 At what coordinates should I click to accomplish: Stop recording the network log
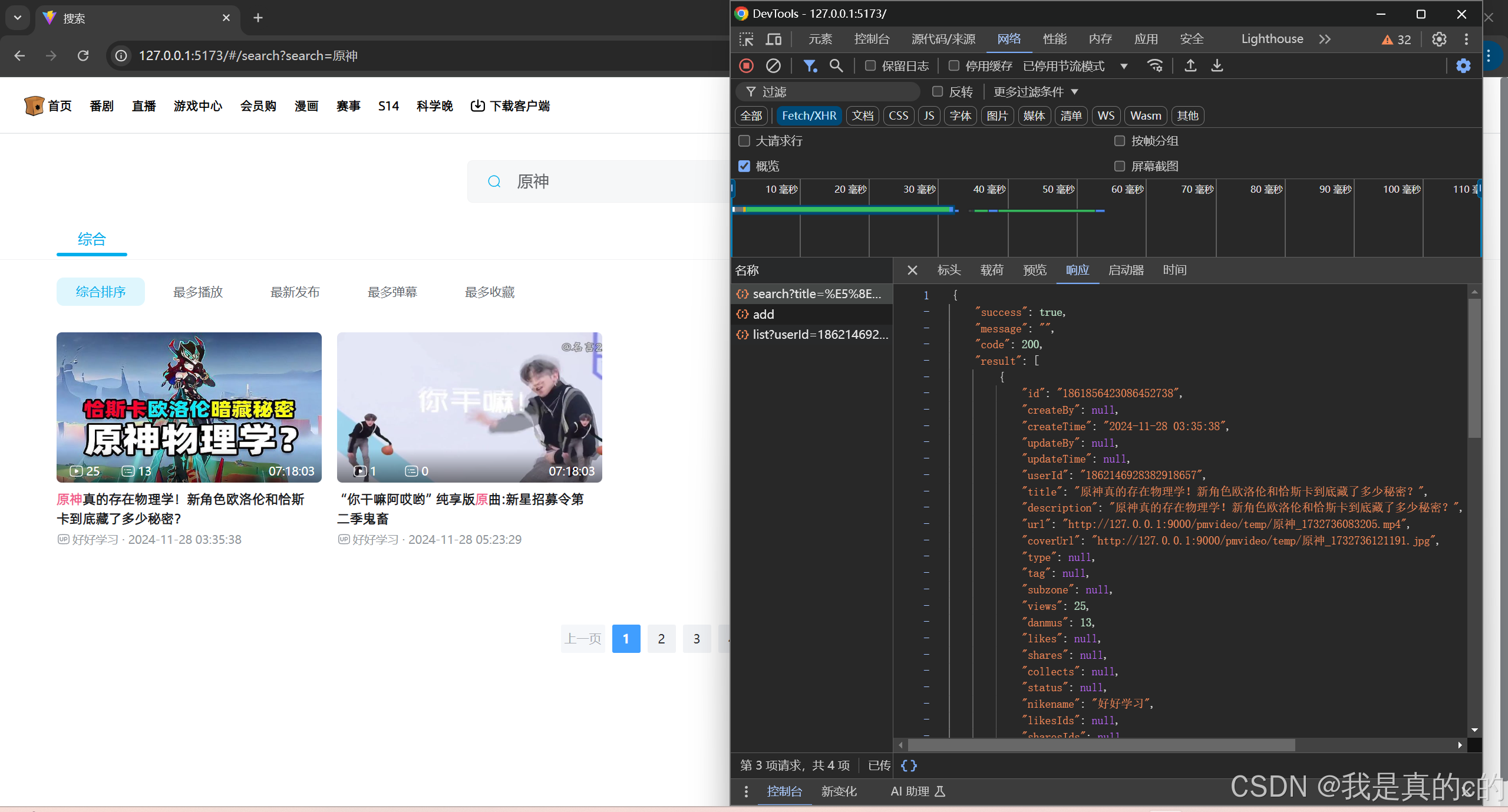(745, 65)
